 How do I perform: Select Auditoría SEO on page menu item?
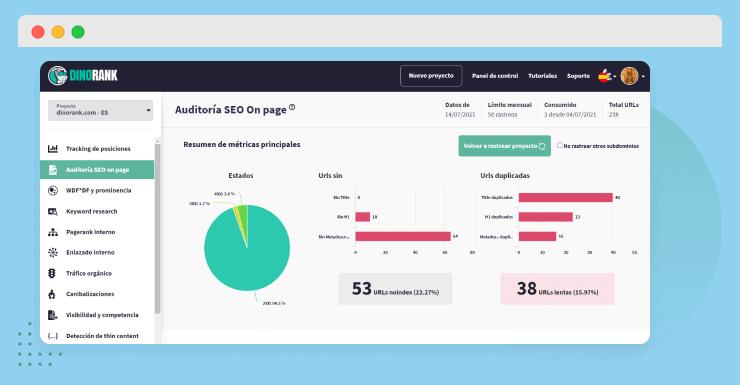tap(97, 170)
